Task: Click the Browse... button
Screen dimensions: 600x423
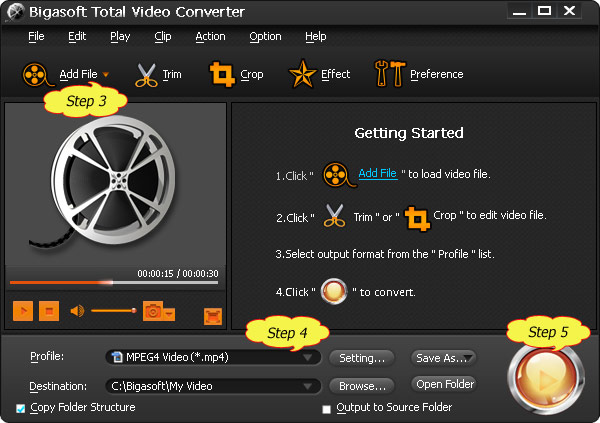Action: [x=362, y=386]
